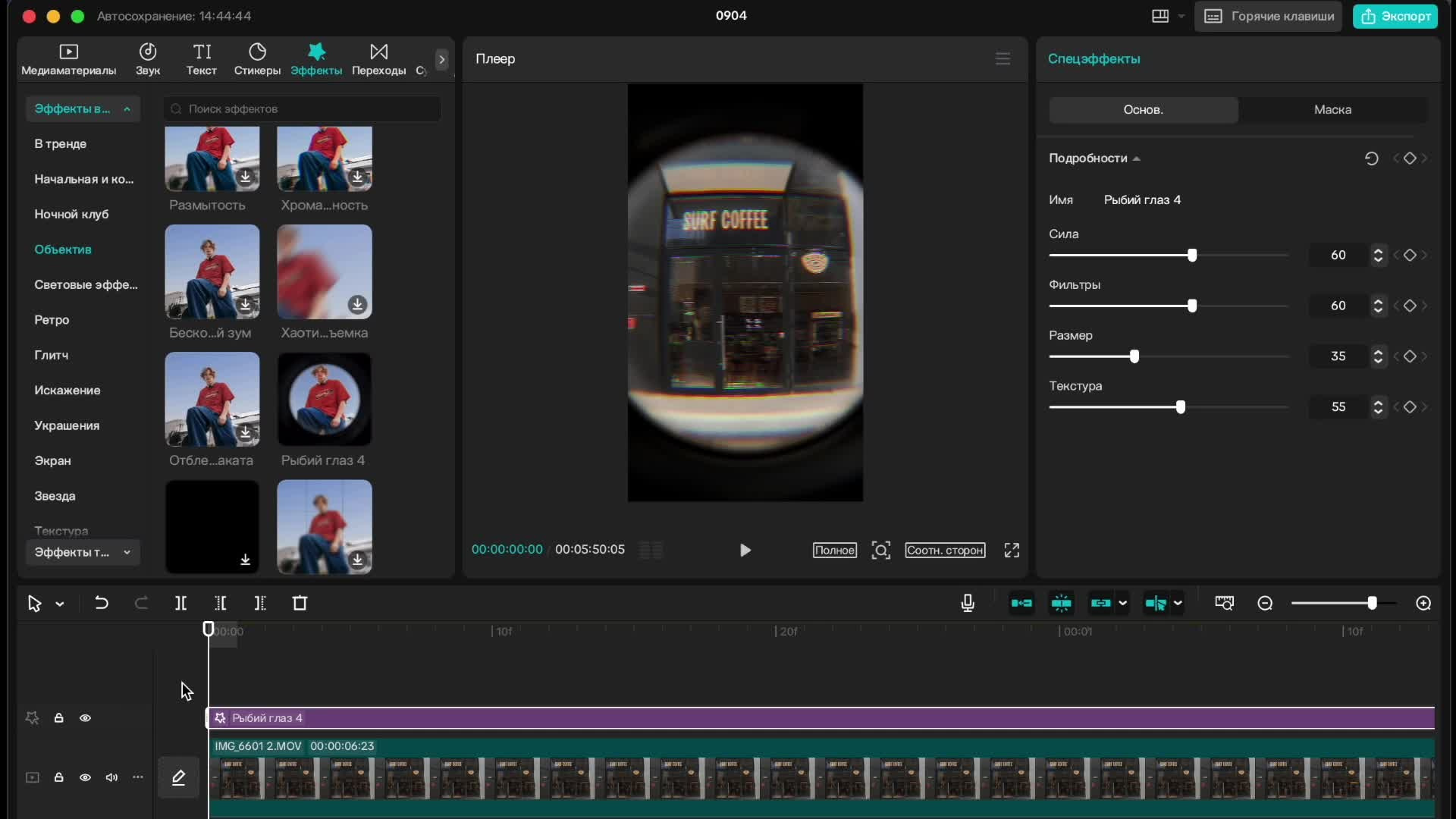Click the Горячие клавиши button
This screenshot has width=1456, height=819.
1268,16
